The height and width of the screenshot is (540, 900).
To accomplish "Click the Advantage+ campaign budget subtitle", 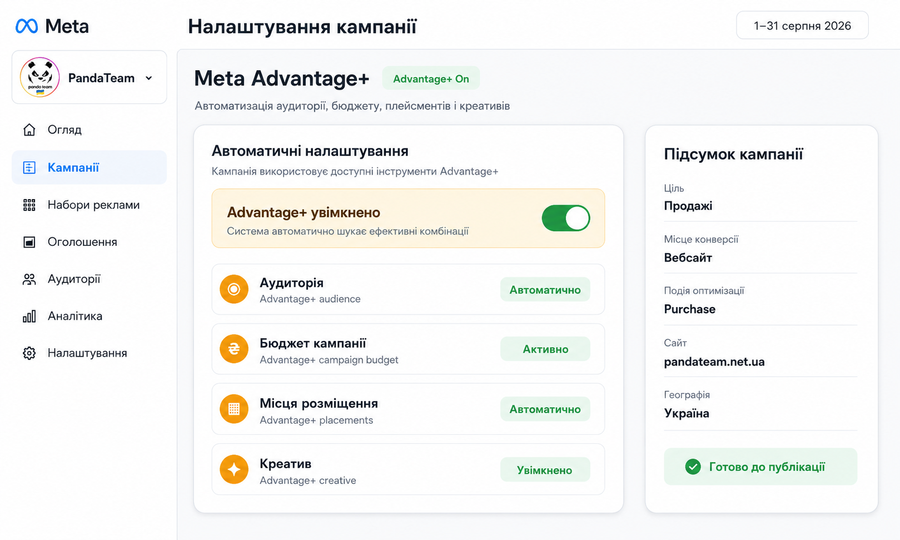I will click(x=329, y=360).
